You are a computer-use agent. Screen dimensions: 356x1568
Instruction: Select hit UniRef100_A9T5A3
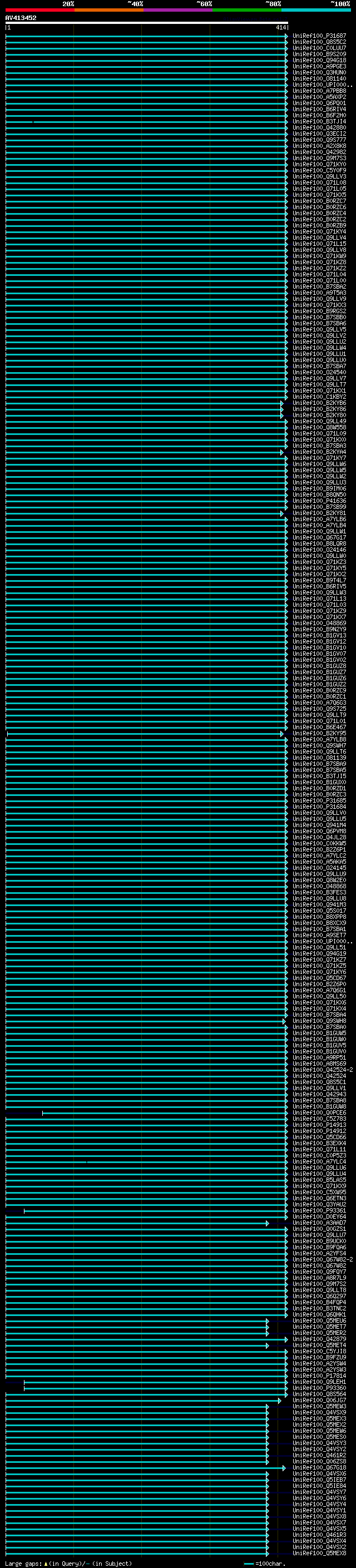pyautogui.click(x=319, y=293)
